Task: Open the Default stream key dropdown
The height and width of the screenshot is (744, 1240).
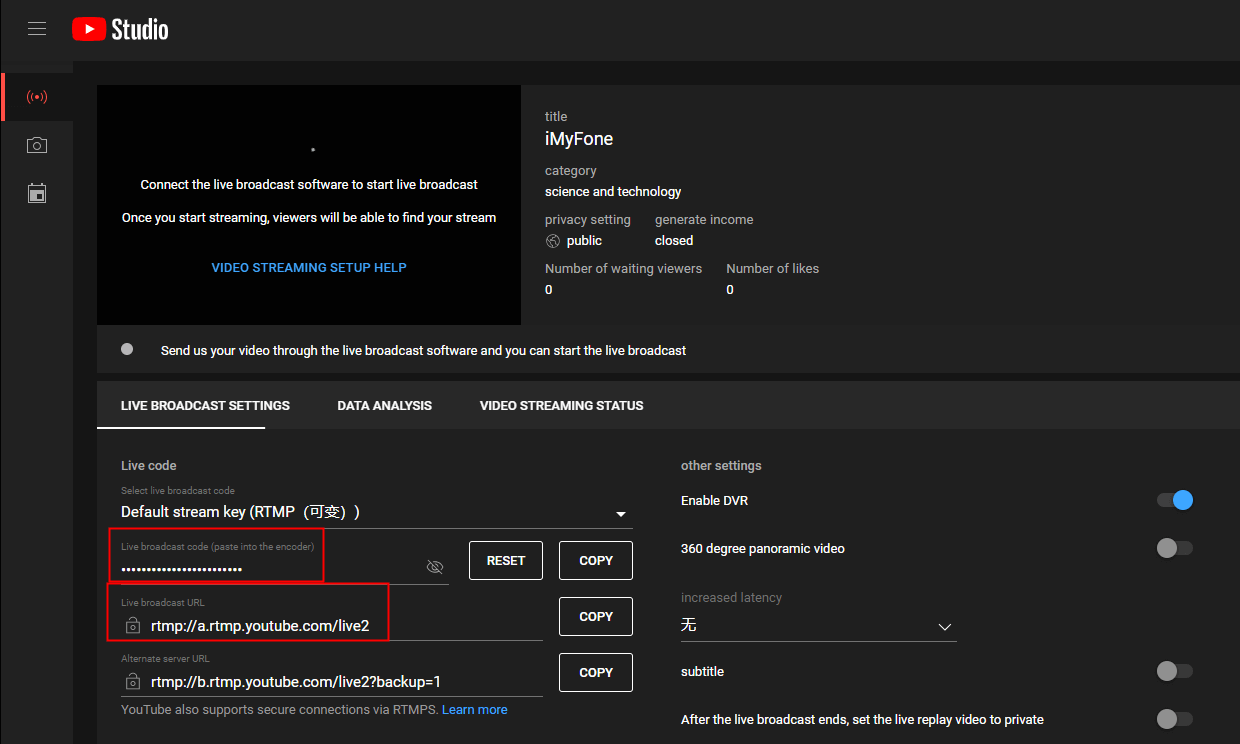Action: pos(377,513)
